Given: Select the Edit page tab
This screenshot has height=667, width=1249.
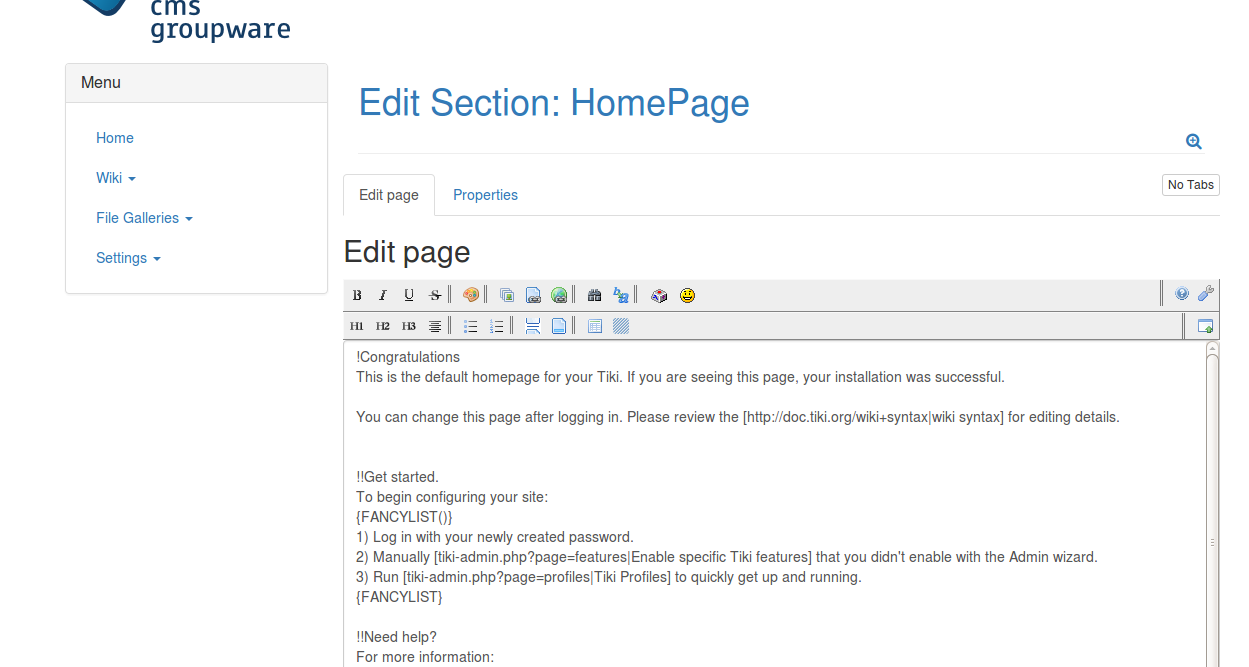Looking at the screenshot, I should (x=389, y=195).
